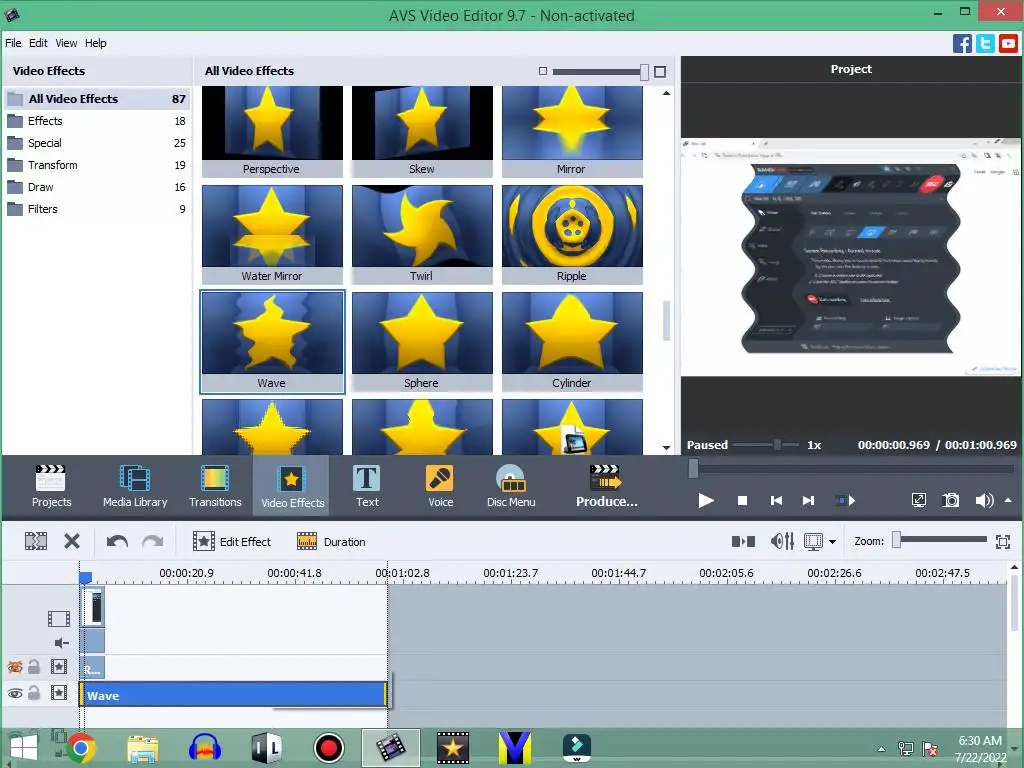This screenshot has height=768, width=1024.
Task: Open the Projects section
Action: (x=51, y=486)
